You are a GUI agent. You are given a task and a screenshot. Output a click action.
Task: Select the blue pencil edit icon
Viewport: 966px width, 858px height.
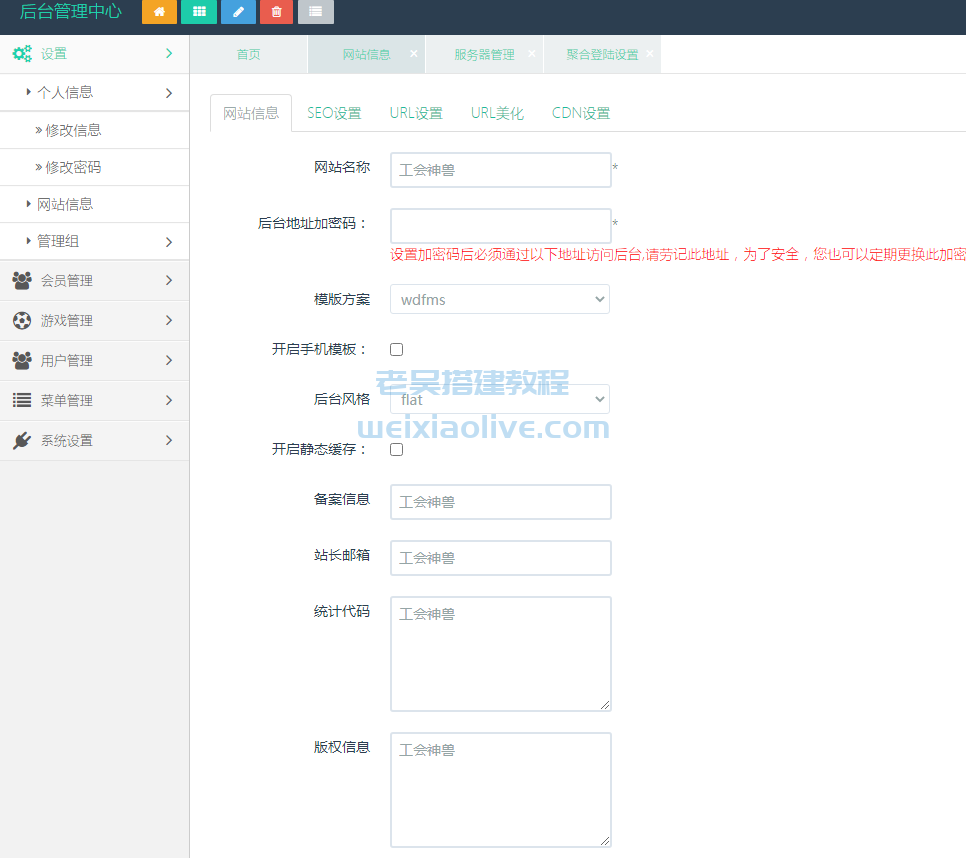tap(237, 12)
